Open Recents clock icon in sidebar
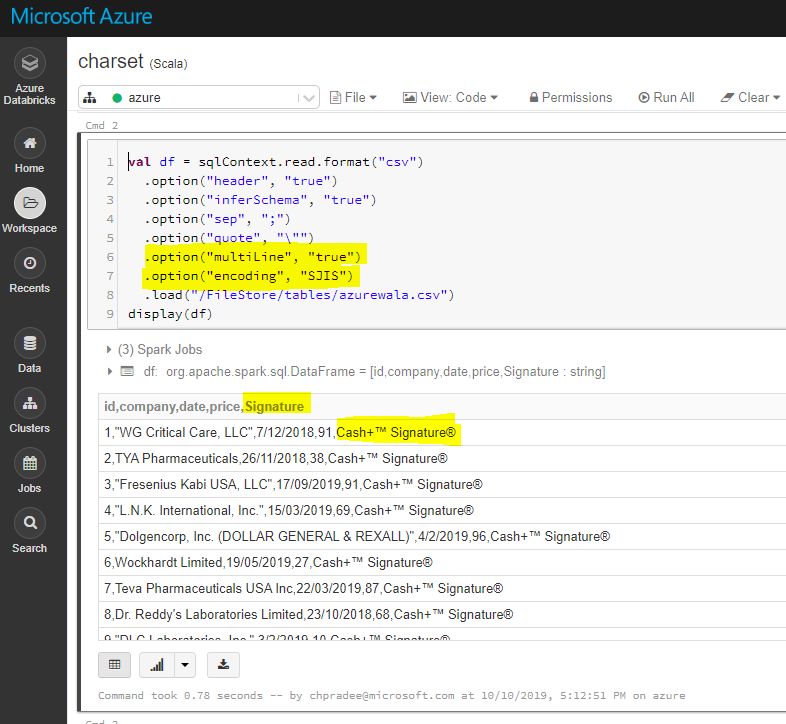Viewport: 786px width, 724px height. [x=30, y=263]
